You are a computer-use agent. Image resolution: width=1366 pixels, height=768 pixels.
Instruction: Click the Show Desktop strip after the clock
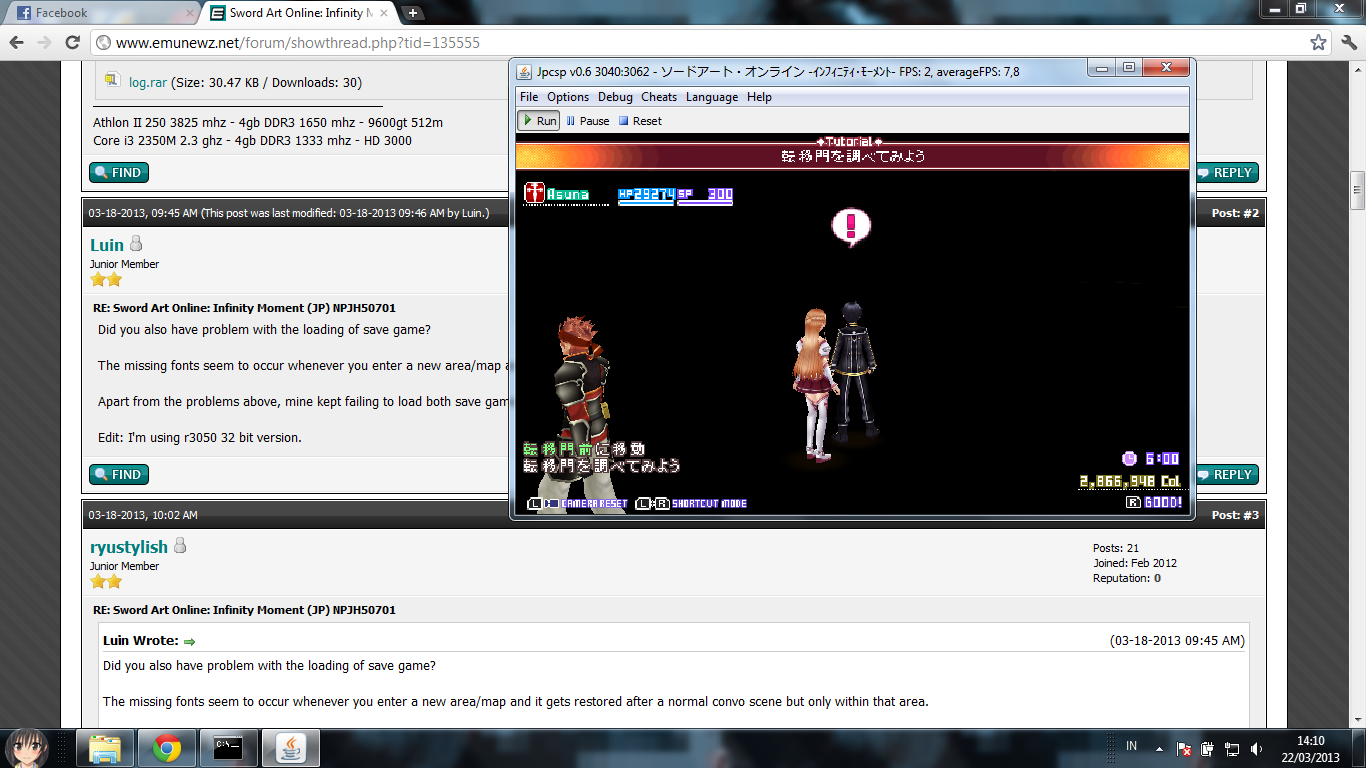click(1359, 748)
